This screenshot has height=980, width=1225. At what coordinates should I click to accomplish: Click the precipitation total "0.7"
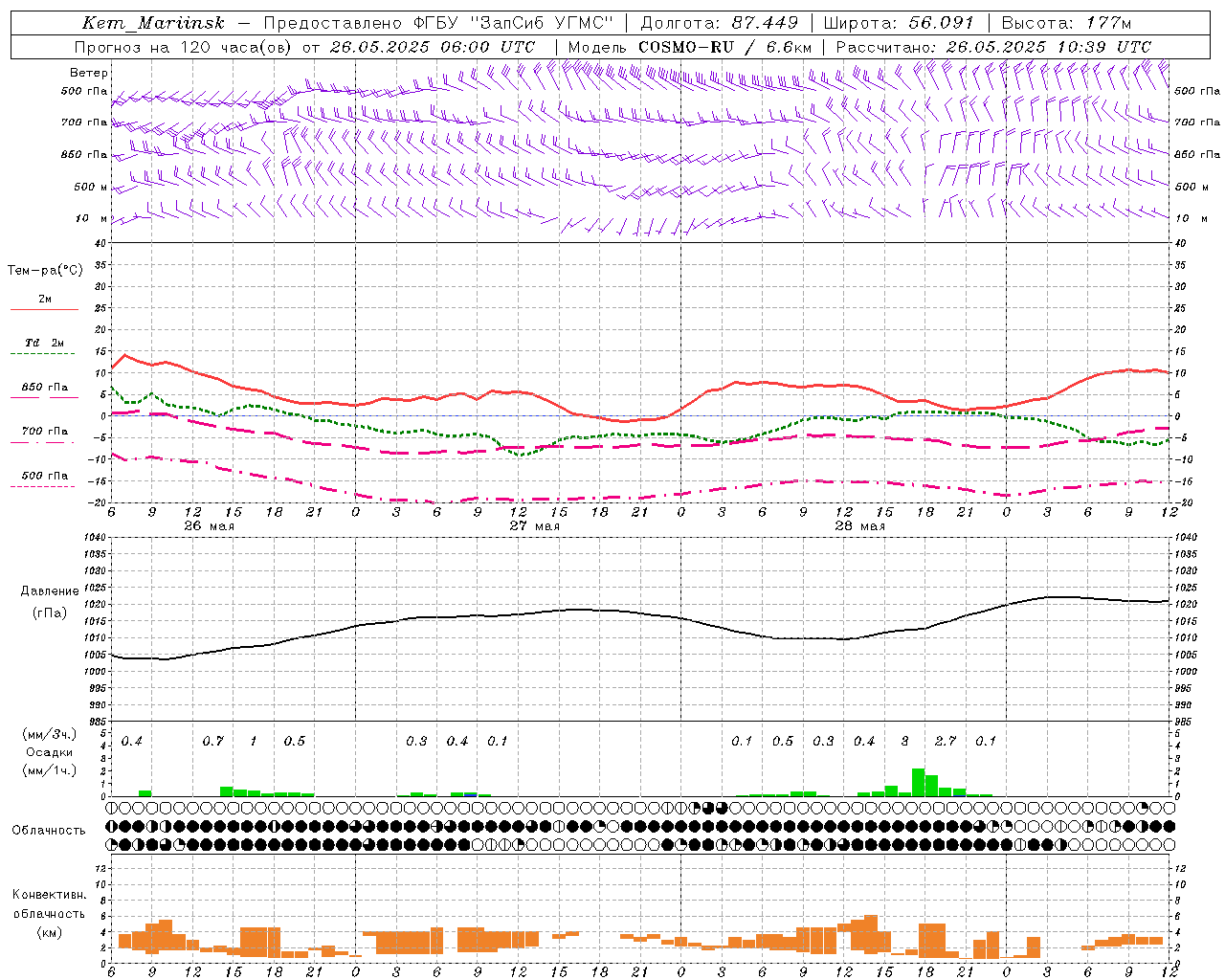pos(213,742)
